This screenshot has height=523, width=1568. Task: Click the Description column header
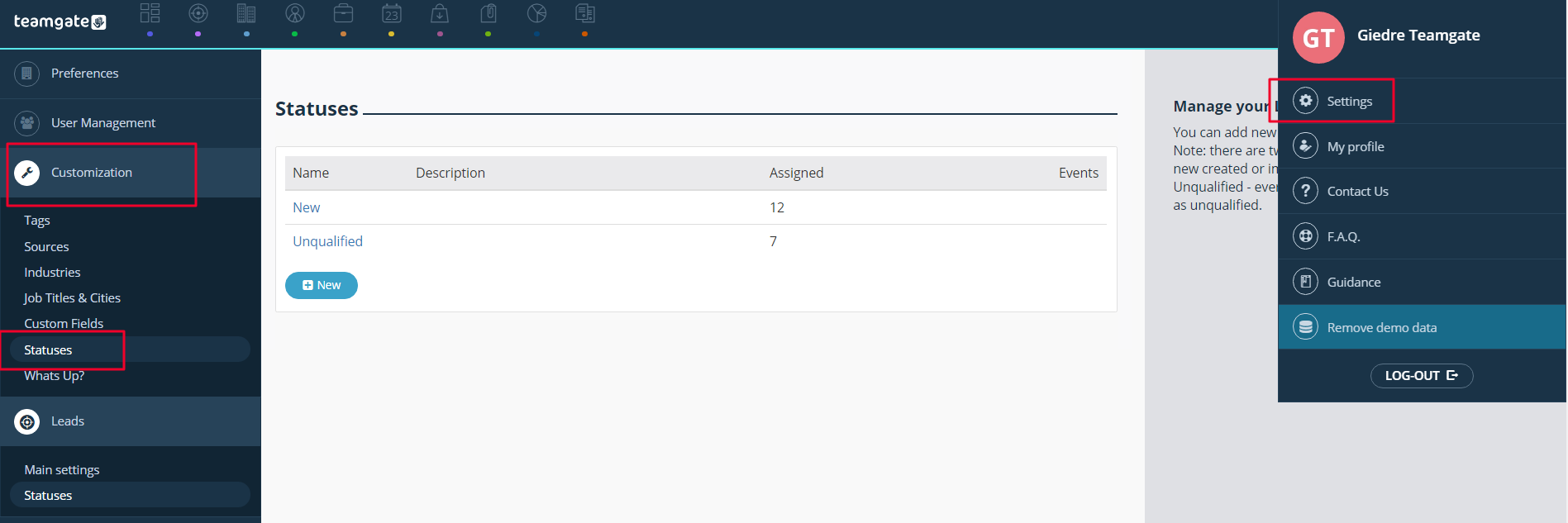coord(450,173)
